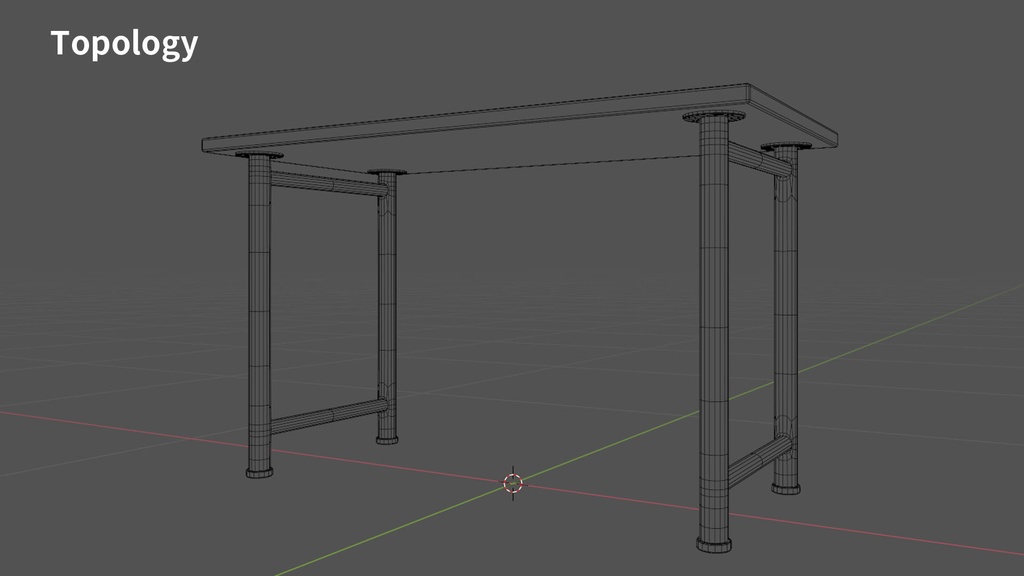Select the 3D cursor at the world origin

pos(512,484)
